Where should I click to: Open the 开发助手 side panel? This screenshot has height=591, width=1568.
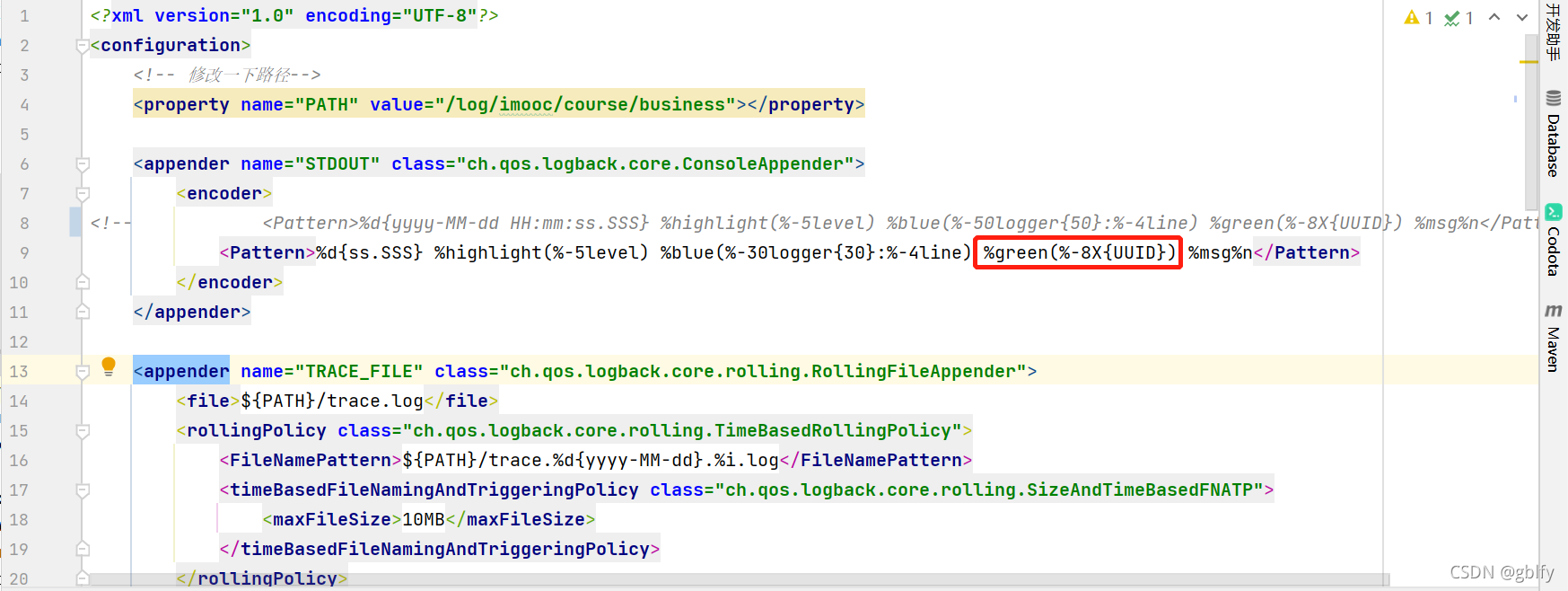click(x=1554, y=32)
